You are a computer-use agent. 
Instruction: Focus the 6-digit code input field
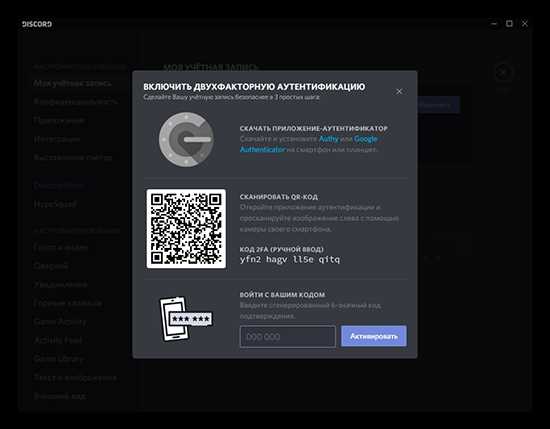click(288, 336)
